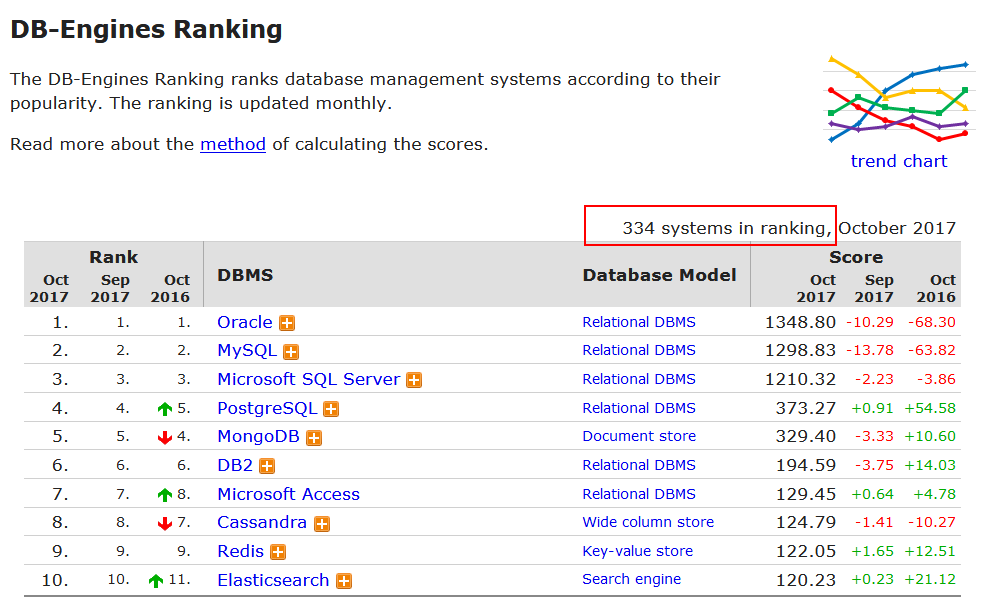Viewport: 984px width, 602px height.
Task: Open the MySQL DBMS link
Action: [247, 350]
